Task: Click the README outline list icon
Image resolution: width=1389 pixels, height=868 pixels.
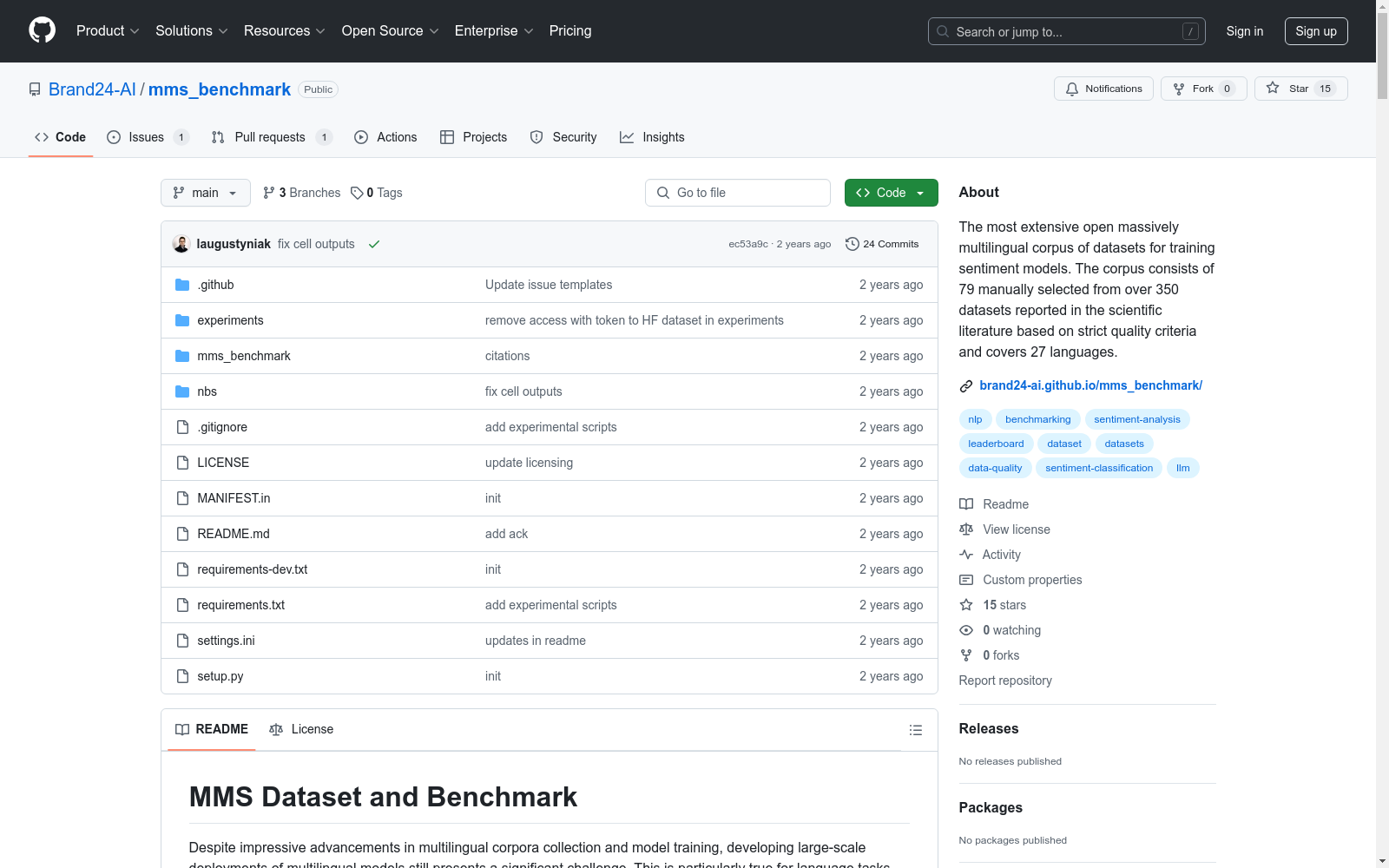Action: (x=915, y=730)
